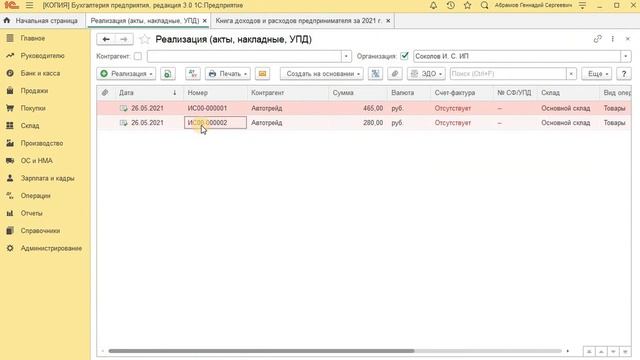
Task: Go forward with right arrow
Action: tap(124, 39)
